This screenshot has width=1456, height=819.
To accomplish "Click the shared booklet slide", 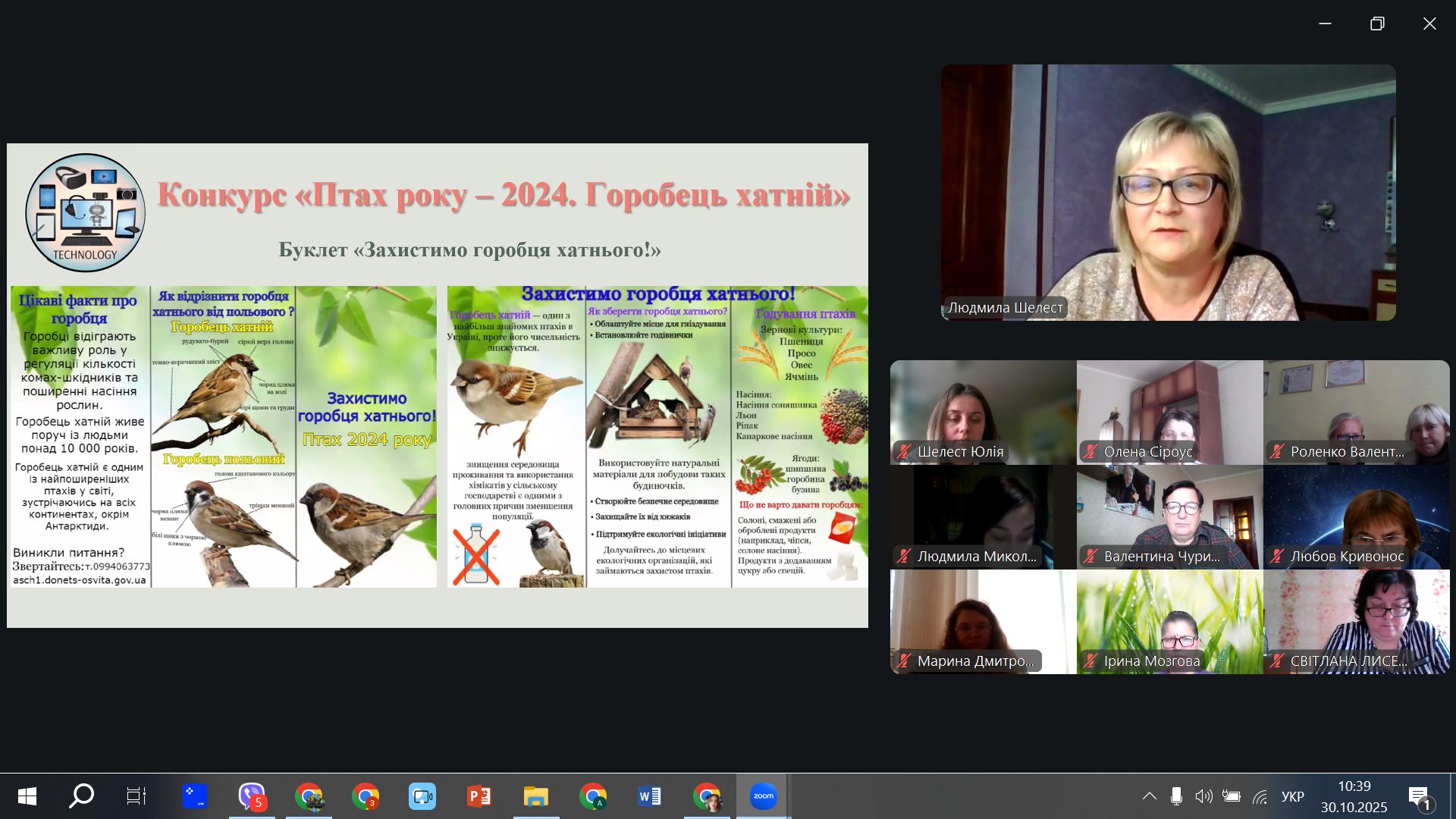I will [x=438, y=385].
